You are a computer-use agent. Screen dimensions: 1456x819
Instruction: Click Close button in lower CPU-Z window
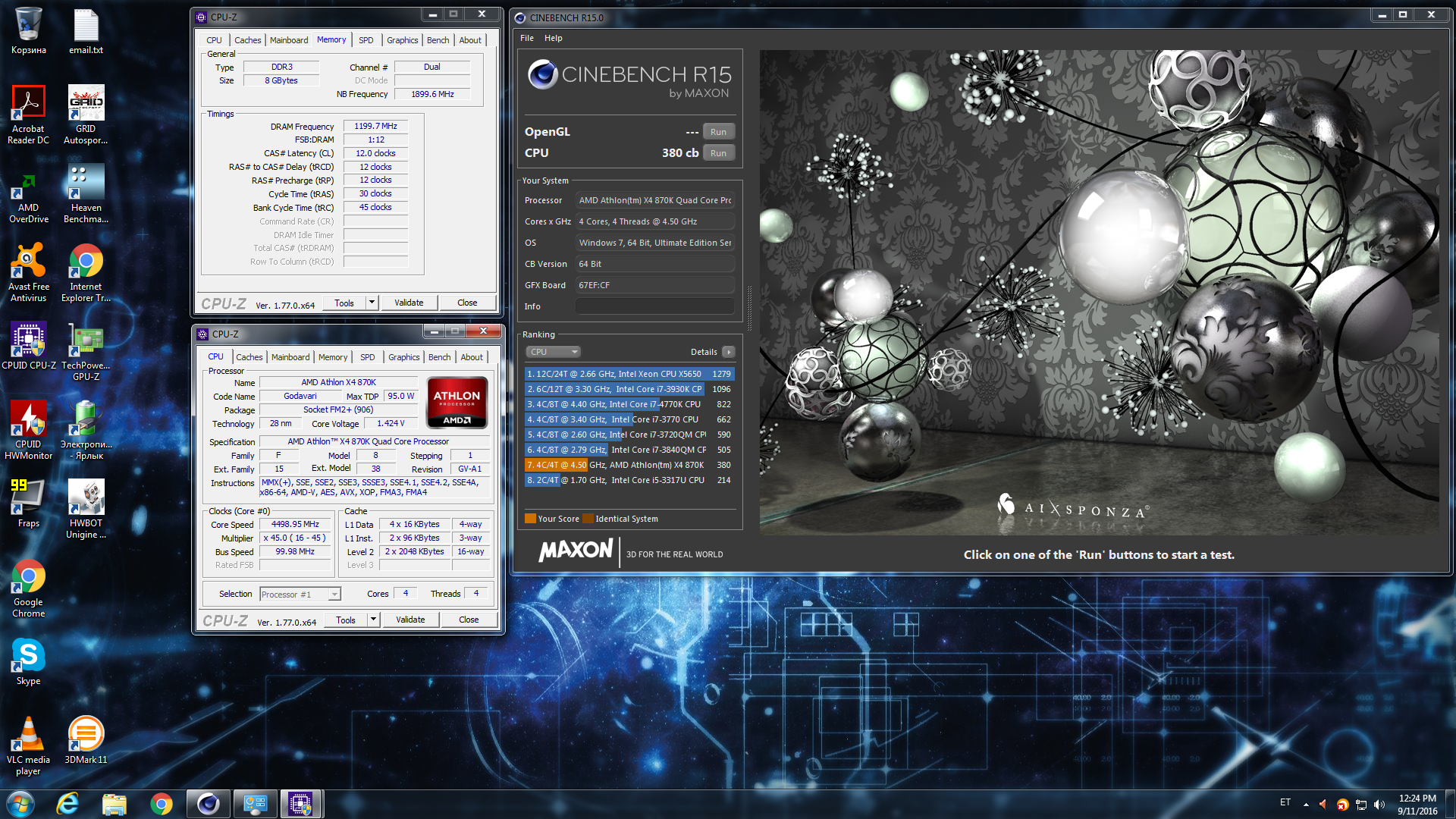tap(469, 620)
